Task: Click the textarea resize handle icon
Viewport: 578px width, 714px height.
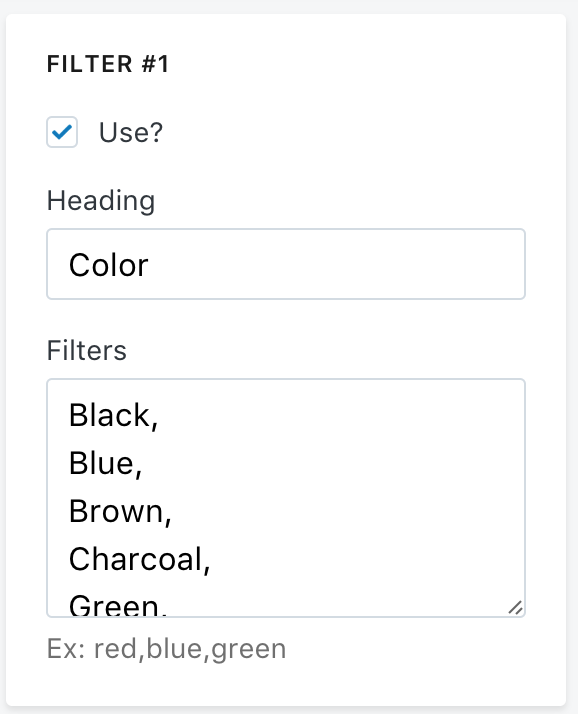Action: pos(515,607)
